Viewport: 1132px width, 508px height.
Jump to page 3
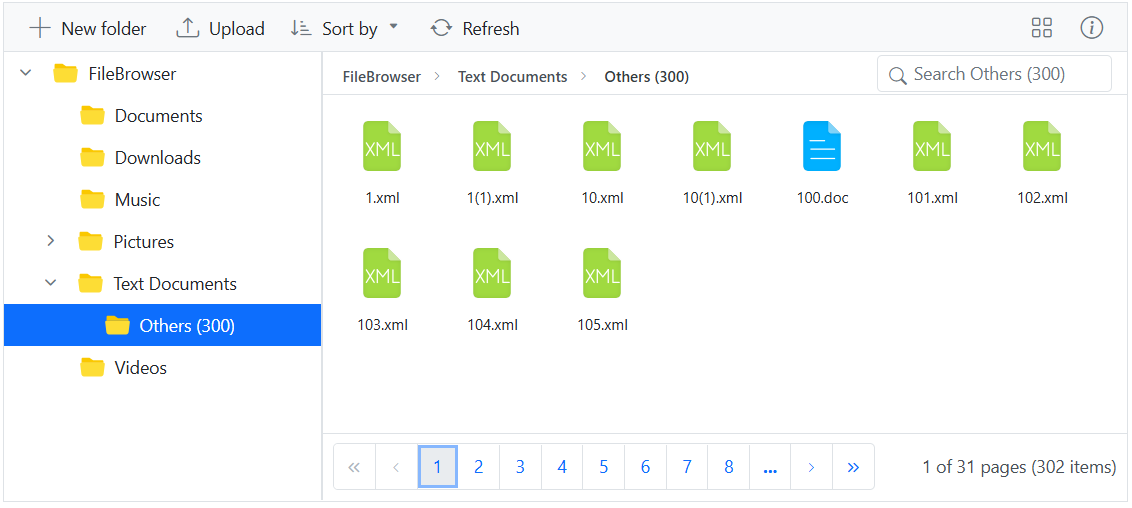click(x=521, y=467)
